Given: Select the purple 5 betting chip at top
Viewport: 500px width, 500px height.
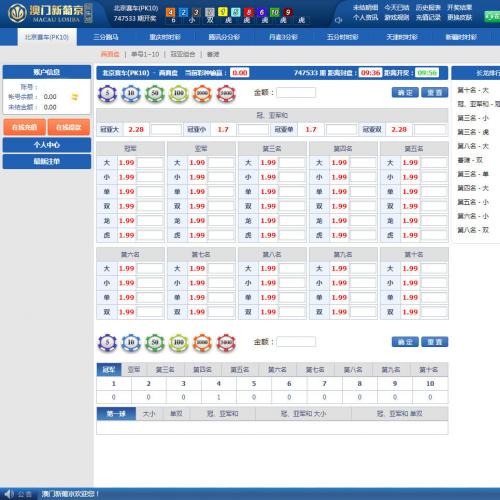Looking at the screenshot, I should (107, 94).
